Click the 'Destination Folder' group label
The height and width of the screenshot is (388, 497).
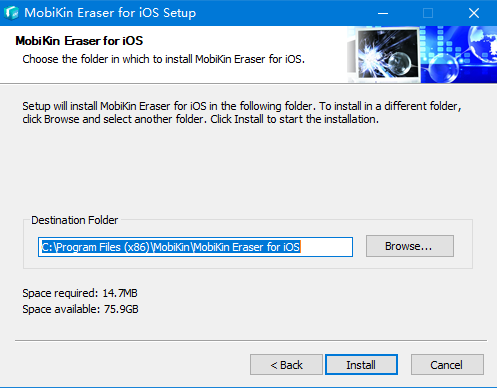[75, 220]
